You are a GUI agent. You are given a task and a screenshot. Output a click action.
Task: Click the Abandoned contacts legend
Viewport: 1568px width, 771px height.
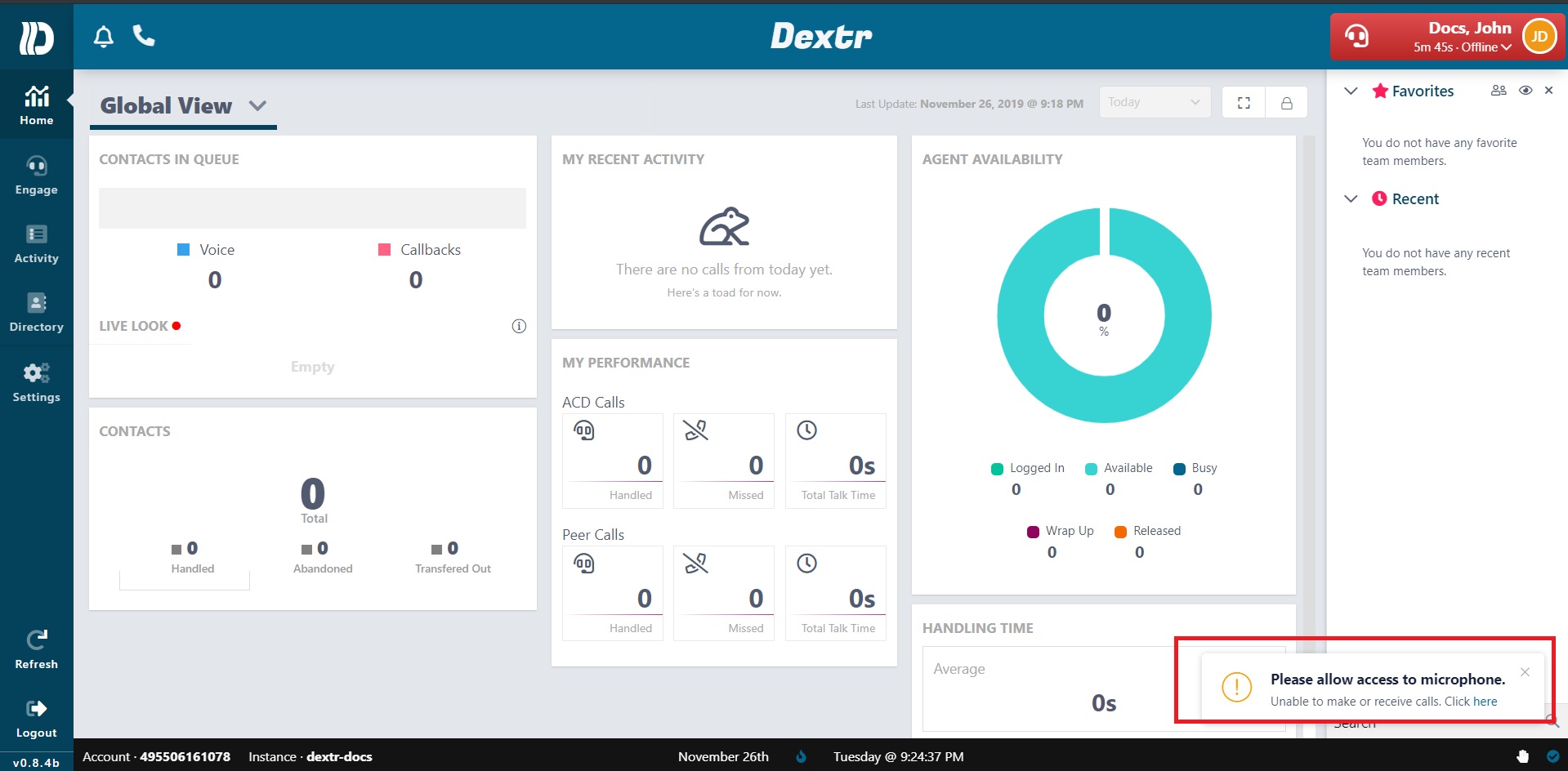point(323,557)
